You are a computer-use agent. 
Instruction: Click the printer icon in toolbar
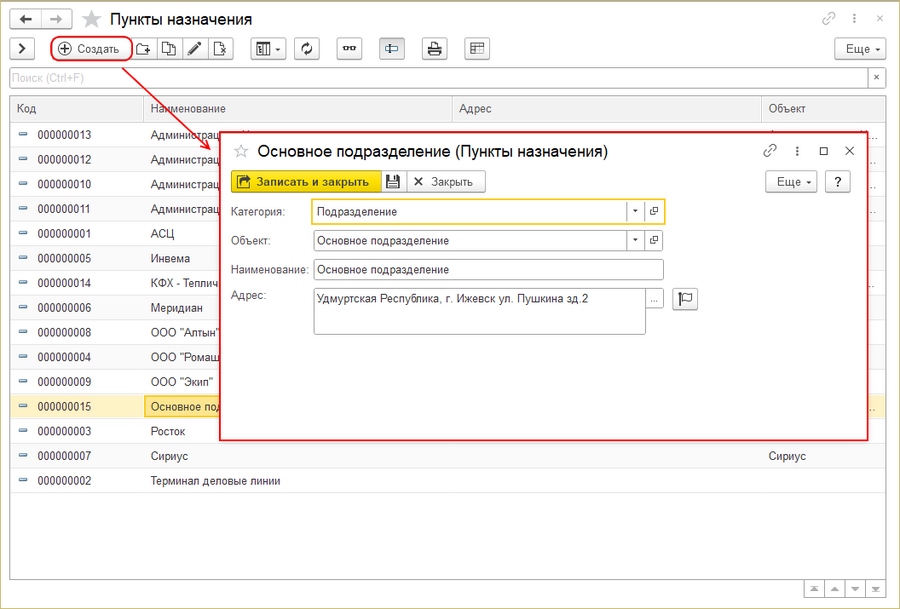435,49
